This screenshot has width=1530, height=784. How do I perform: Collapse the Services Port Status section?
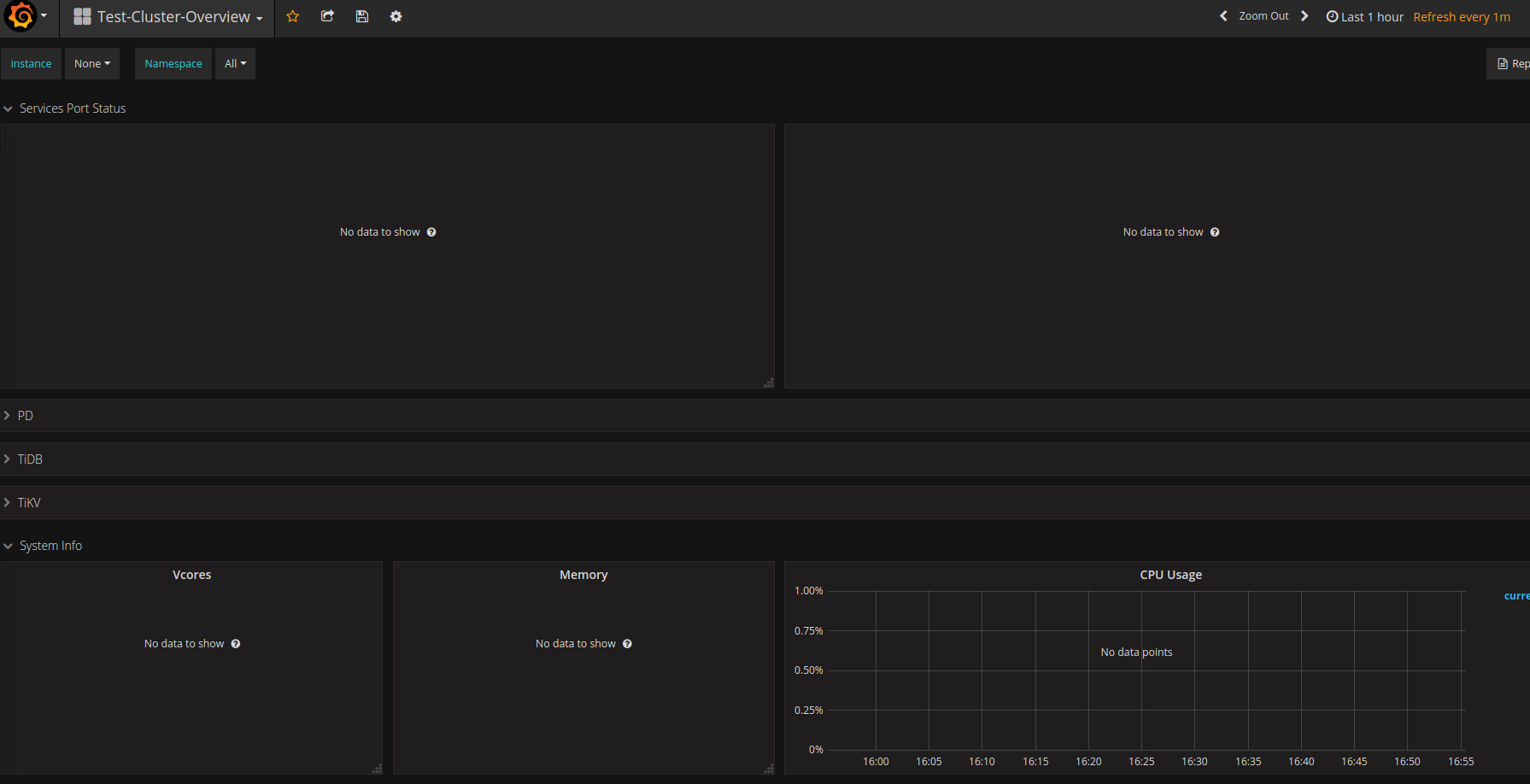pyautogui.click(x=73, y=108)
